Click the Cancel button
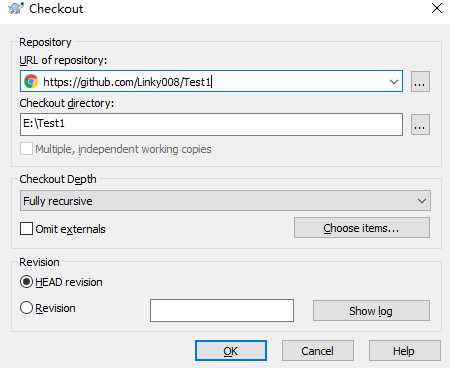Image resolution: width=450 pixels, height=368 pixels. [x=318, y=350]
